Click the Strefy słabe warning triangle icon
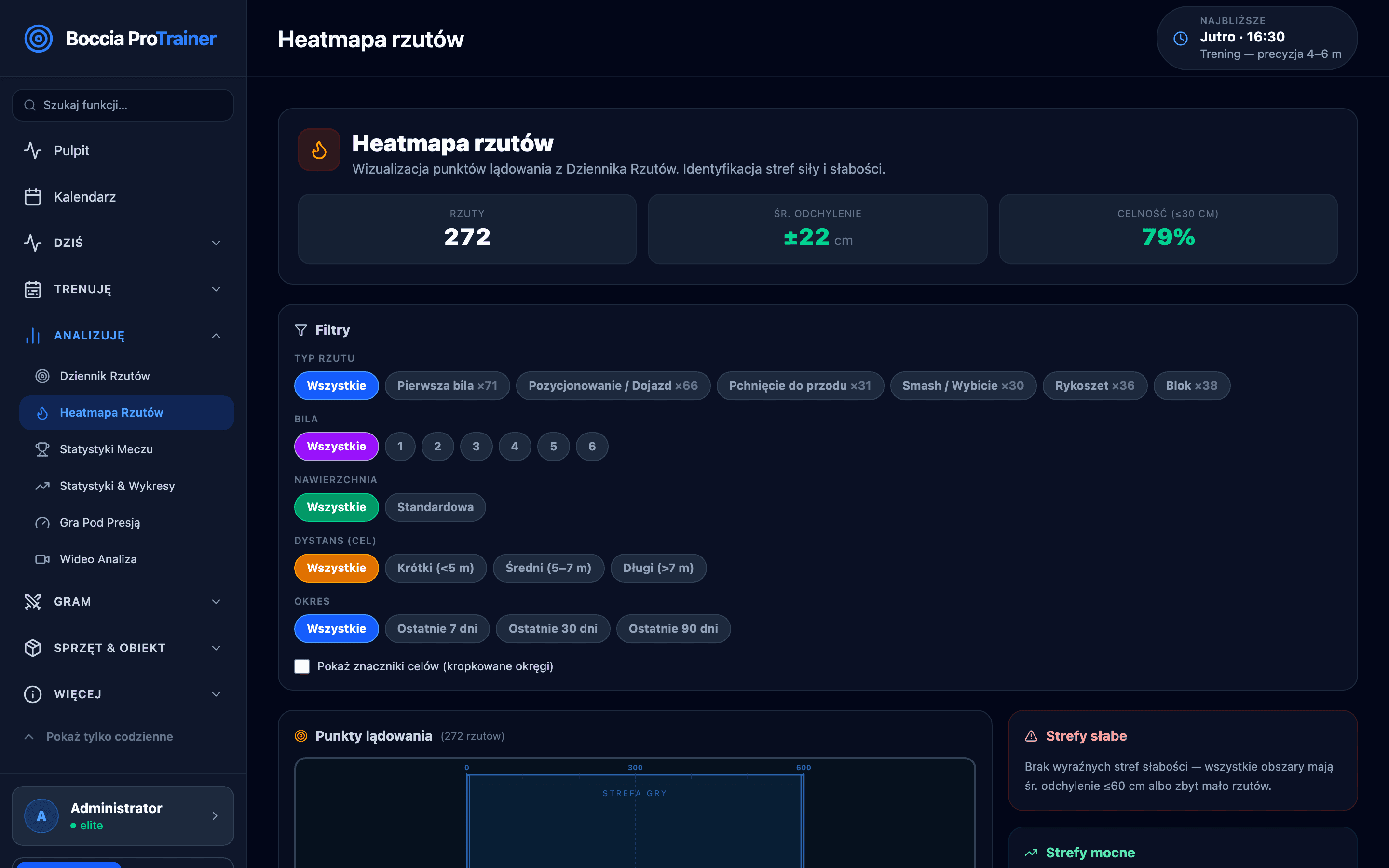This screenshot has width=1389, height=868. [x=1032, y=736]
